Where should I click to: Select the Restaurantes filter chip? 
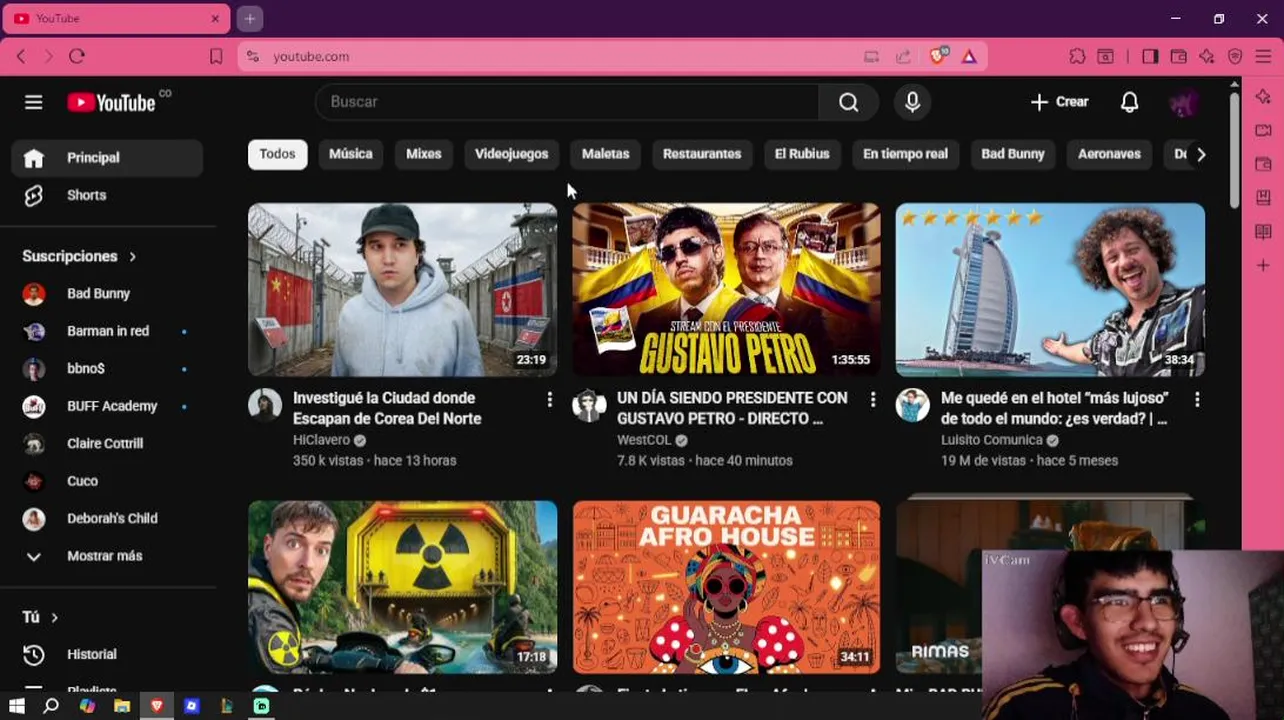click(702, 154)
